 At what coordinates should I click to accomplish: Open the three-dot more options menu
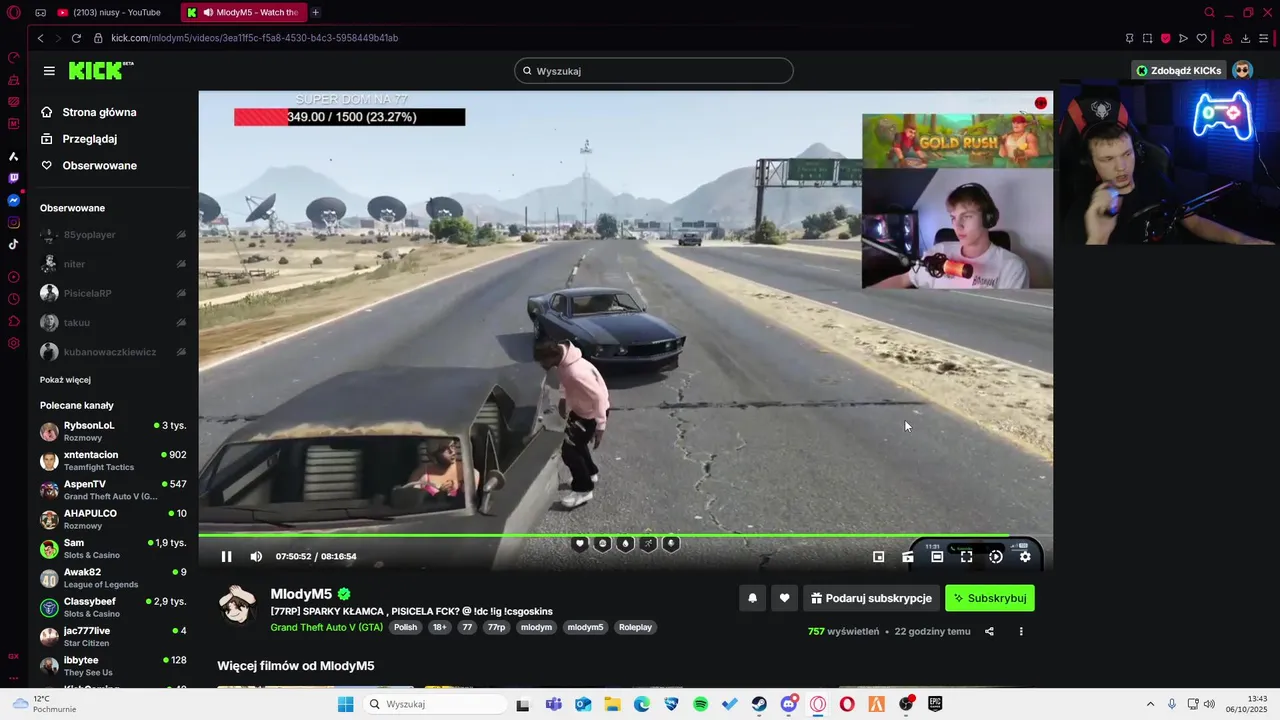[x=1021, y=632]
